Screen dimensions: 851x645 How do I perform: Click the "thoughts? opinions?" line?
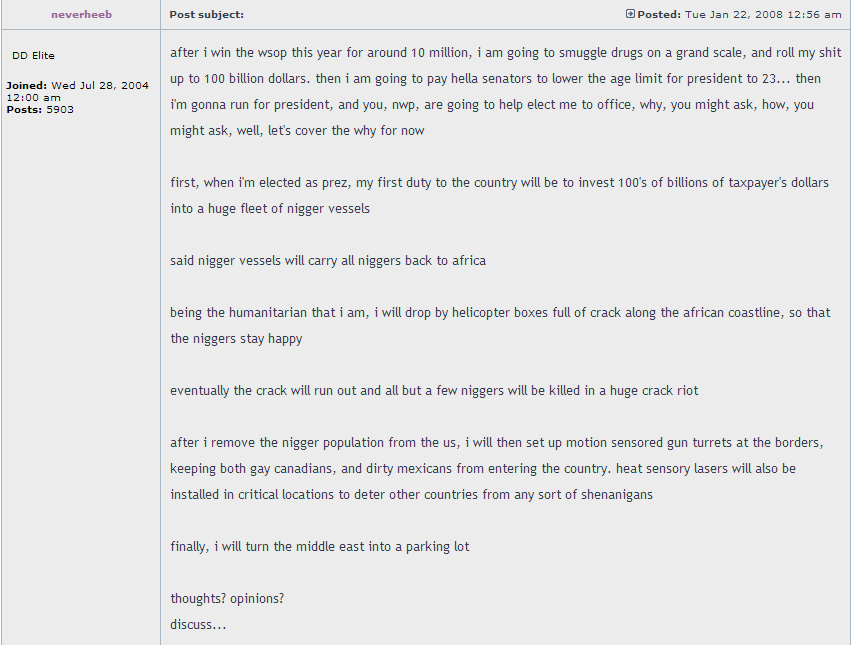click(x=227, y=599)
